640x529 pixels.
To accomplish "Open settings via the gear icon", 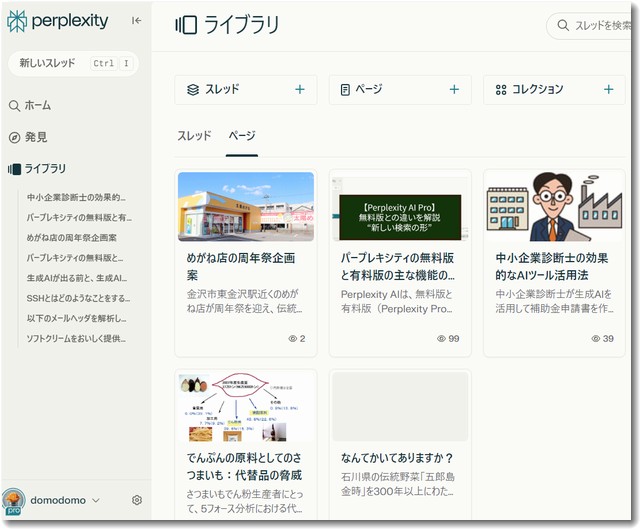I will [x=137, y=500].
